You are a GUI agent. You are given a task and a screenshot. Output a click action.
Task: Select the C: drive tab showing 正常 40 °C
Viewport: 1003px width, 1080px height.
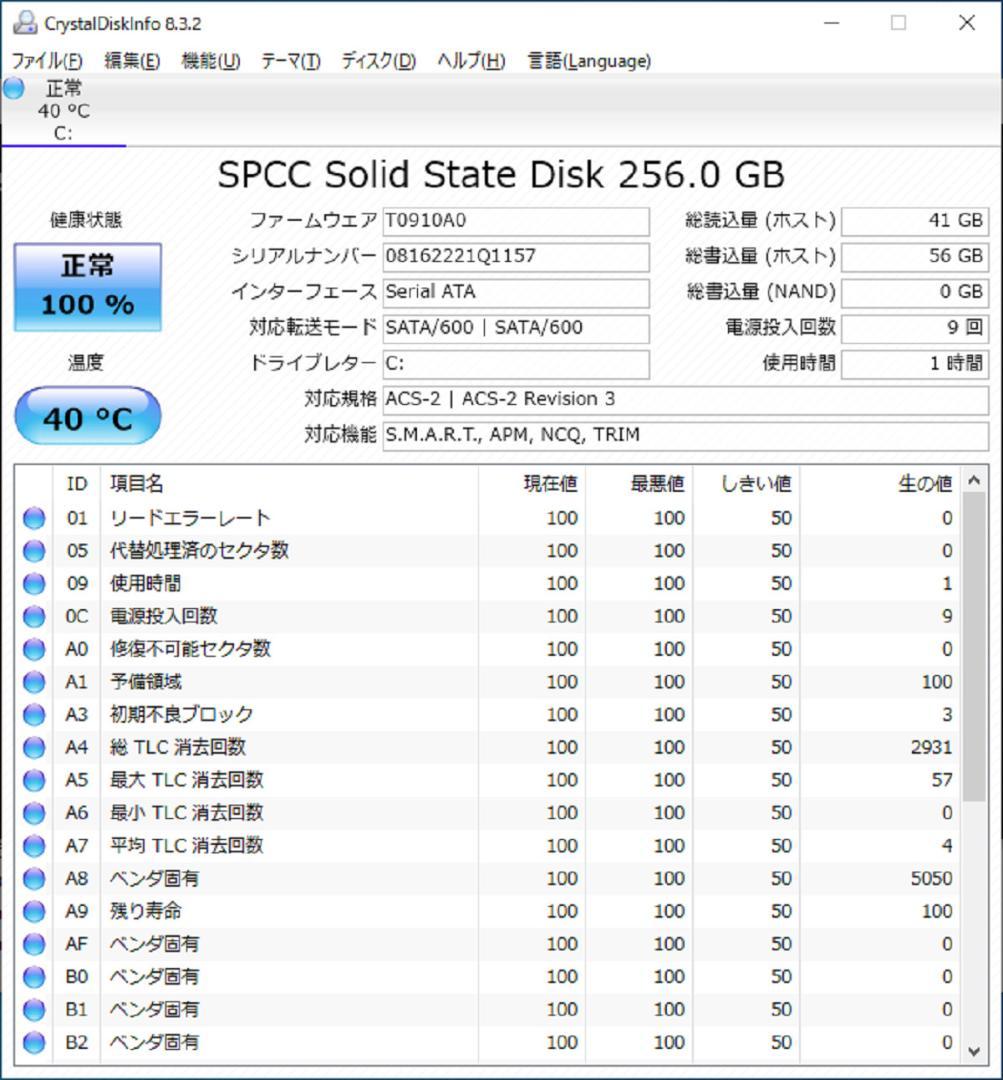(x=63, y=110)
